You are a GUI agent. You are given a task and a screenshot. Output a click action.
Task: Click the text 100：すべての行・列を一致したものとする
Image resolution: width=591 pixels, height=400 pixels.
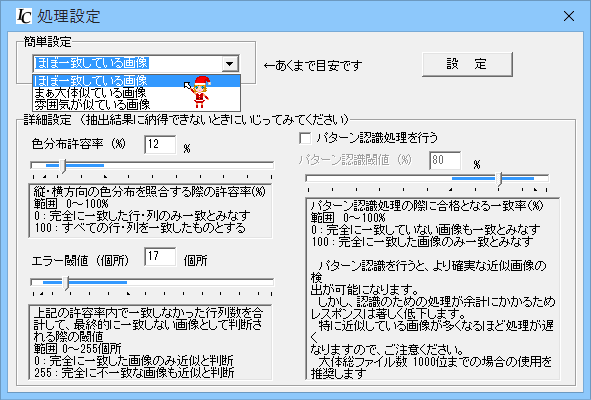(x=140, y=228)
